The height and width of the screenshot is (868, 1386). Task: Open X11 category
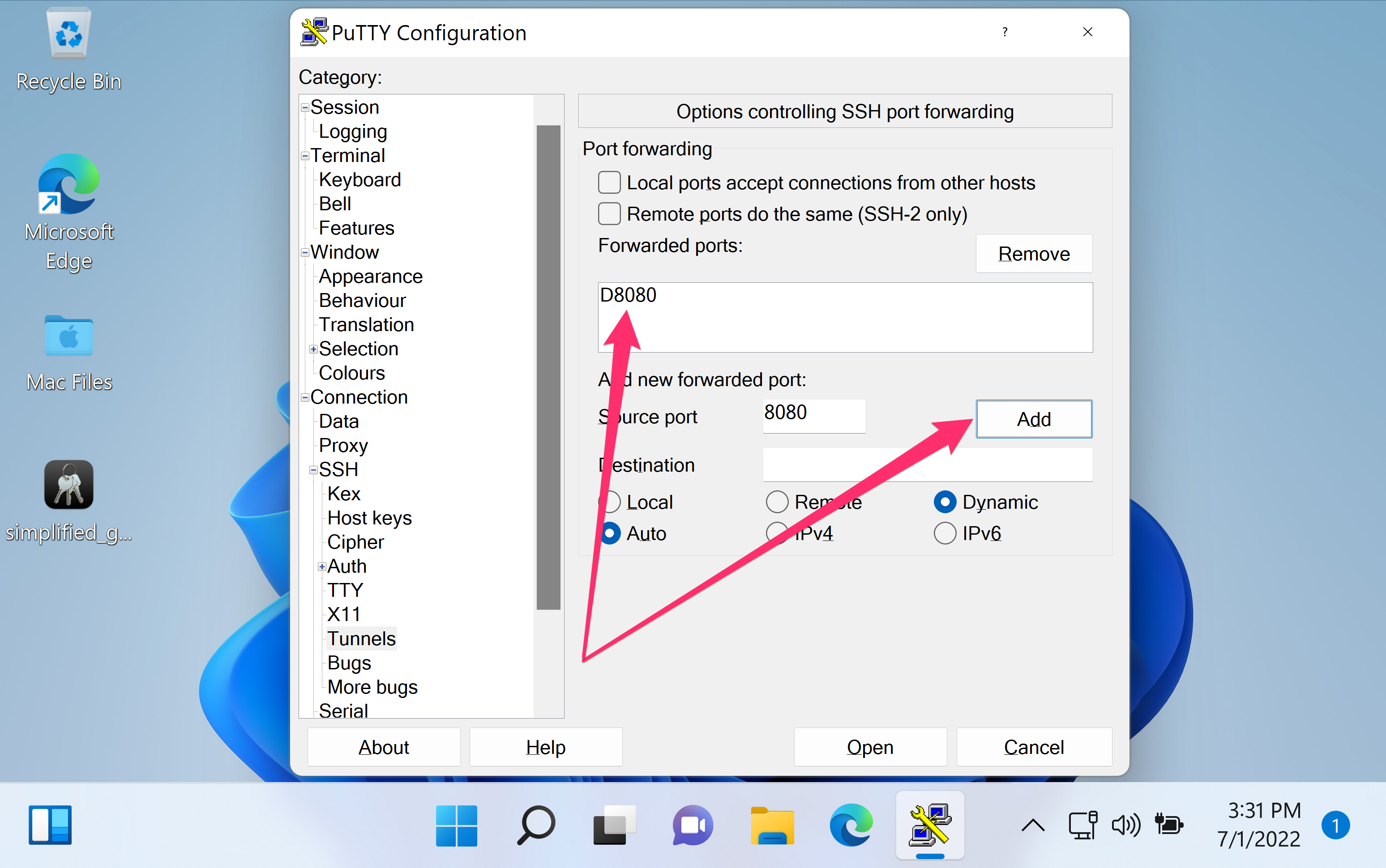tap(343, 615)
